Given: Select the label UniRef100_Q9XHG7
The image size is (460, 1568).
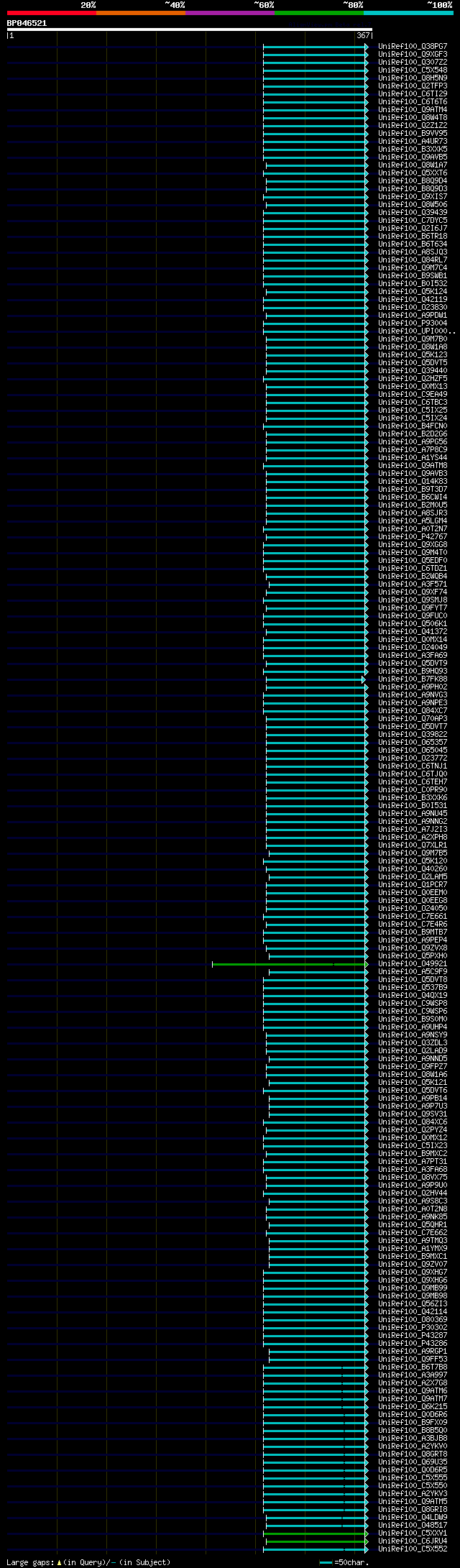Looking at the screenshot, I should [413, 1273].
